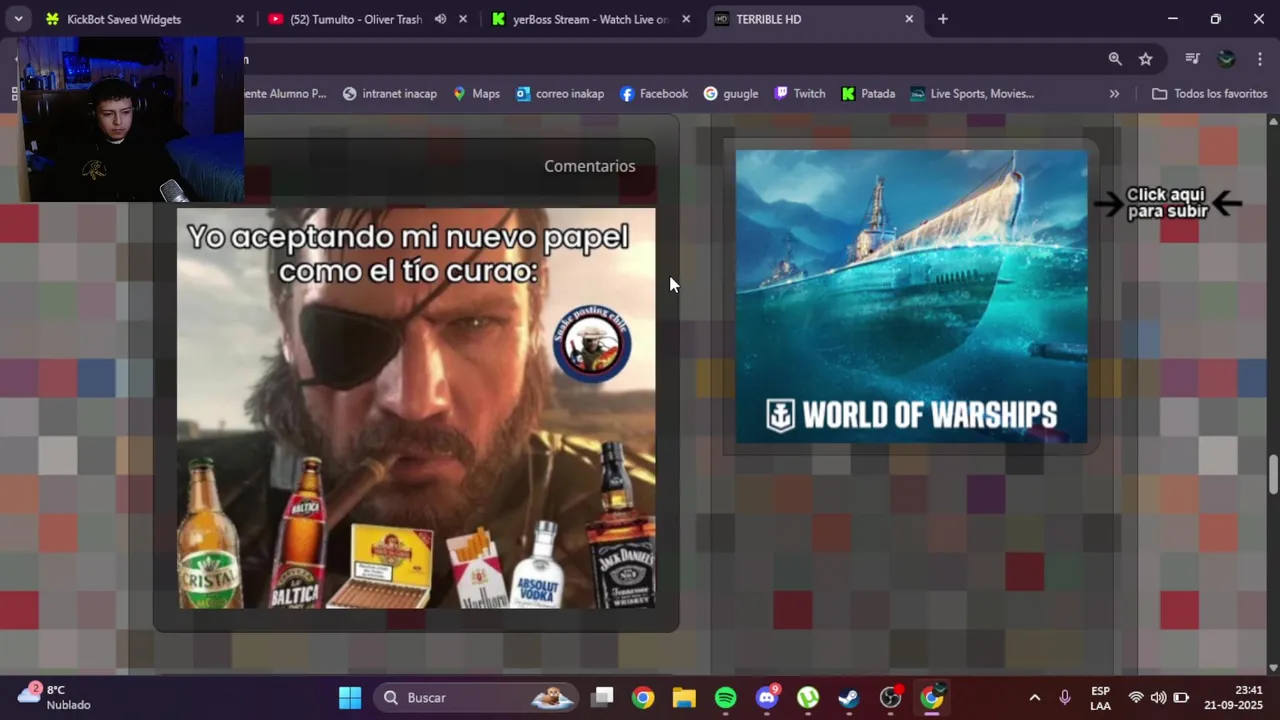Open the Wi-Fi network icon
This screenshot has width=1280, height=720.
click(x=1136, y=698)
